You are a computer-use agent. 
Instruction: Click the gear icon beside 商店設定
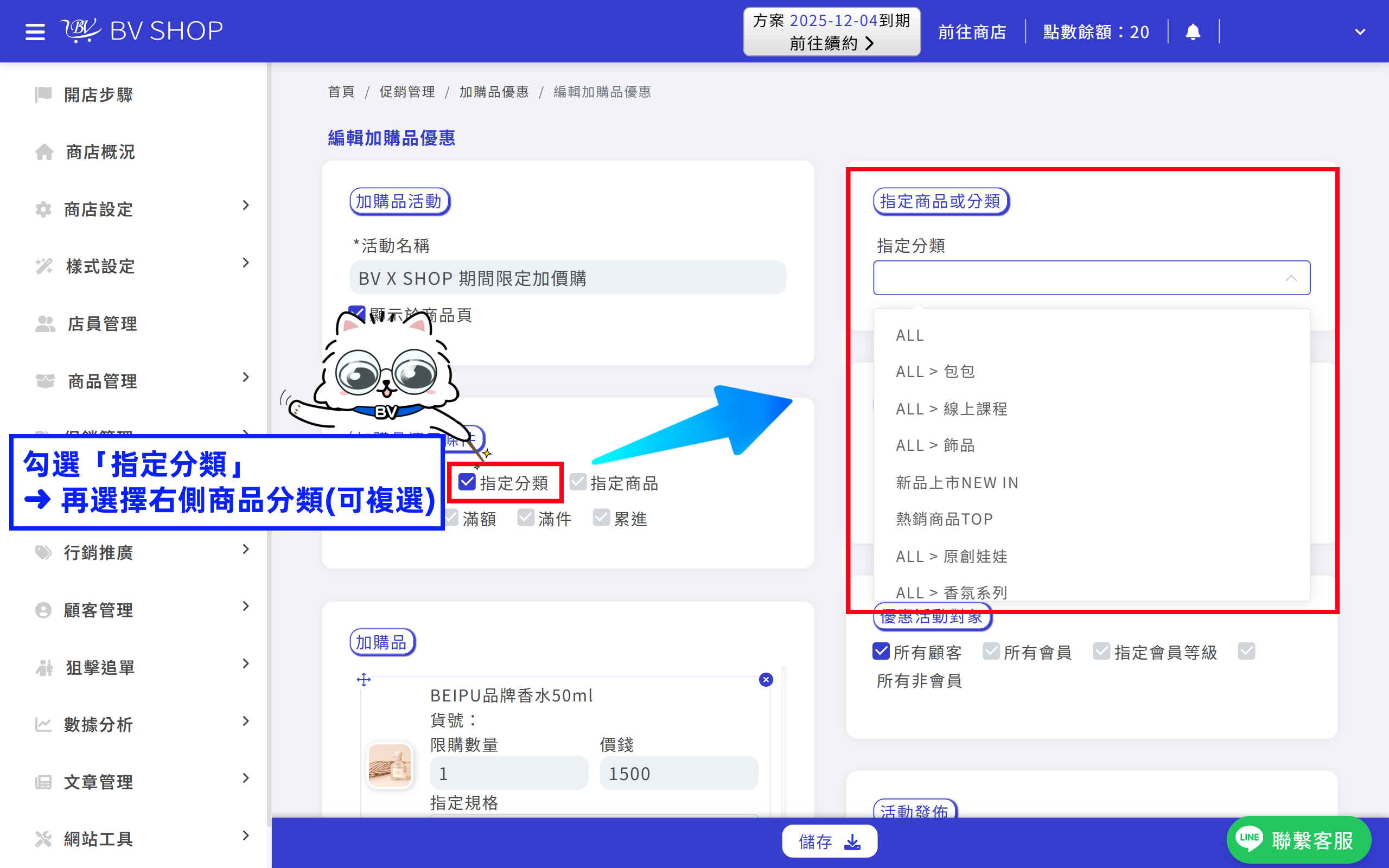[x=43, y=209]
